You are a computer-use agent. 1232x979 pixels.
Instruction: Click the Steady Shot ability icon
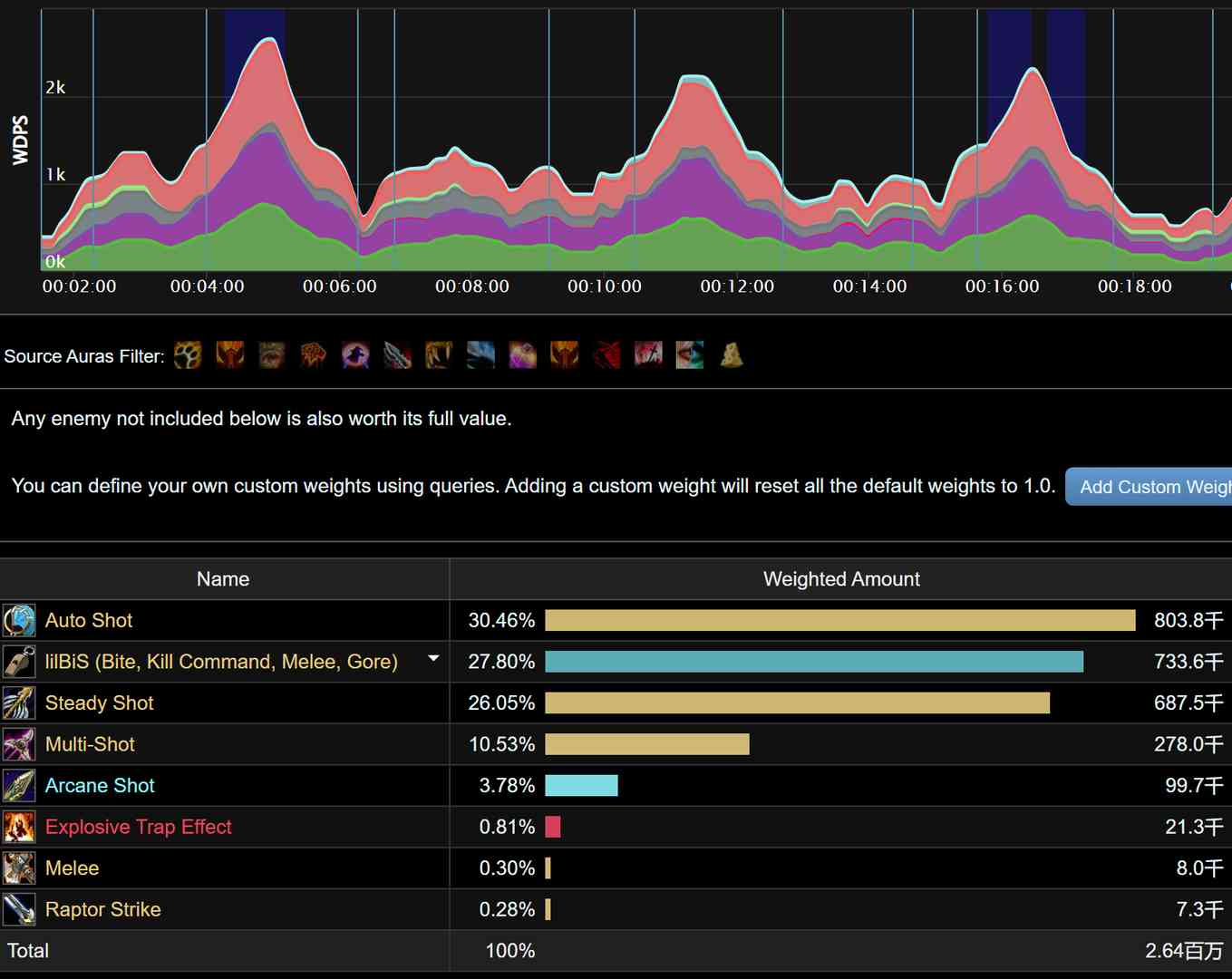(19, 703)
